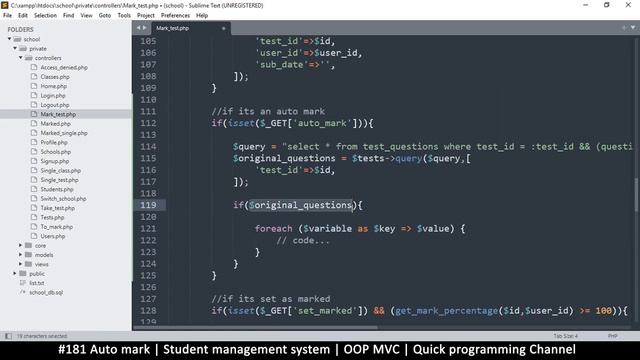Open Profile.php in the sidebar
This screenshot has width=640, height=360.
[x=54, y=142]
